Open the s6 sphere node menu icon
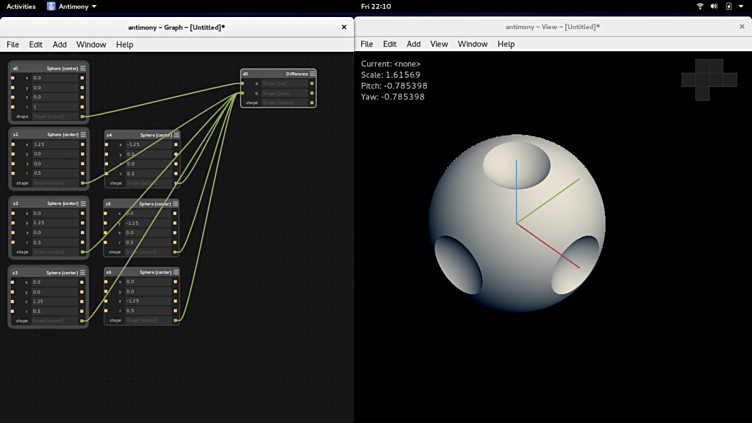The image size is (752, 423). tap(175, 272)
